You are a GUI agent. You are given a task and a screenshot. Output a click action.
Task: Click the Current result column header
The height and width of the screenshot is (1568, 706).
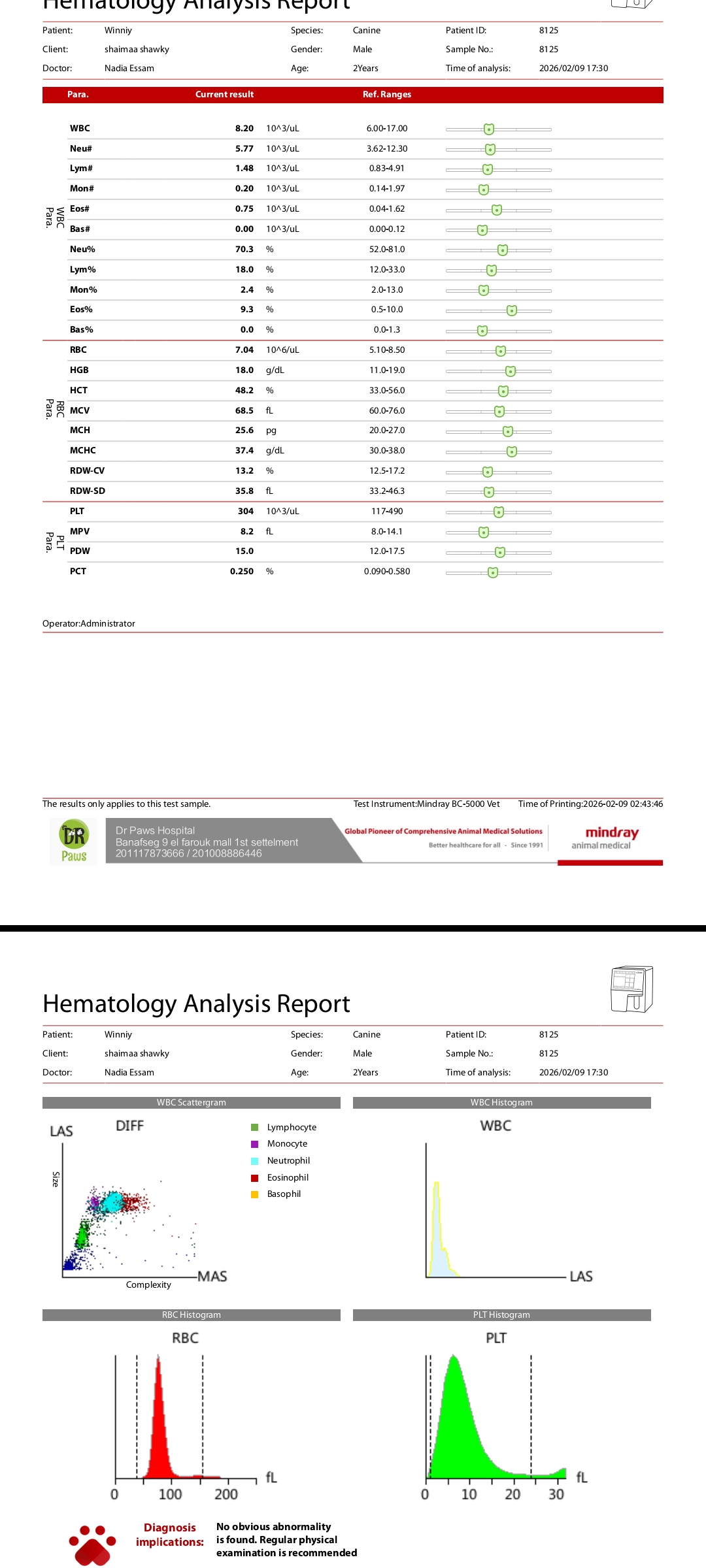pos(224,95)
